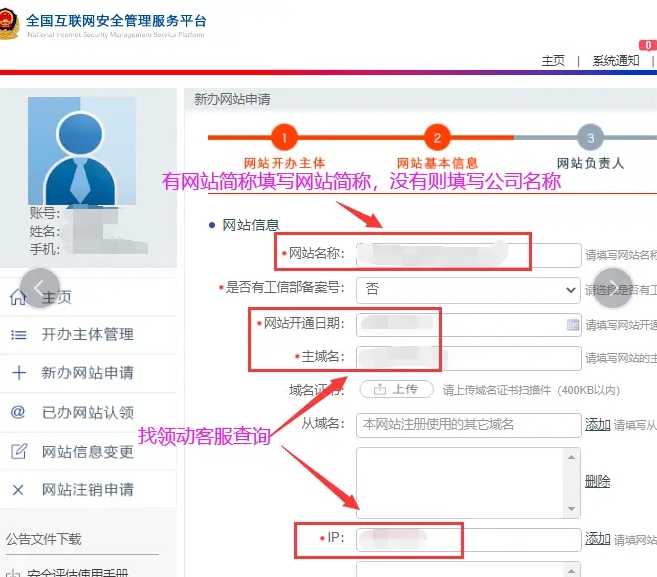This screenshot has width=657, height=577.
Task: Click the next image arrow overlay
Action: 613,288
